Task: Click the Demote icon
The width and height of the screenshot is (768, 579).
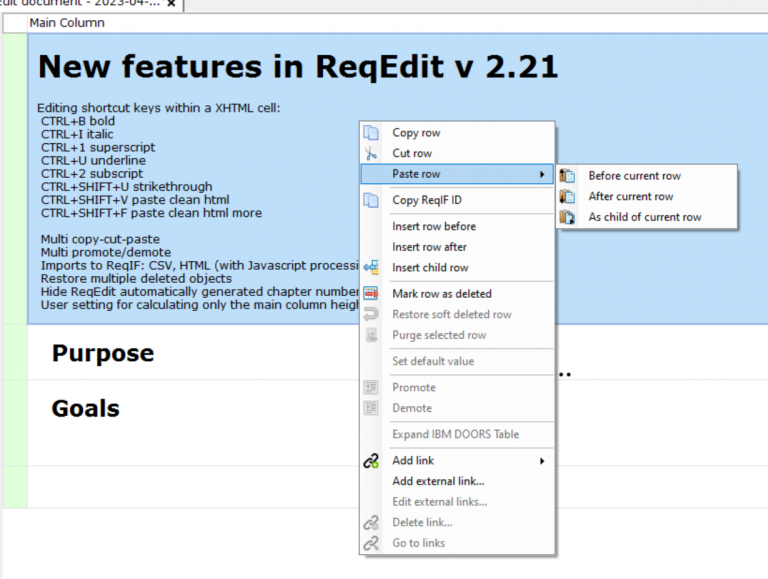Action: point(371,408)
